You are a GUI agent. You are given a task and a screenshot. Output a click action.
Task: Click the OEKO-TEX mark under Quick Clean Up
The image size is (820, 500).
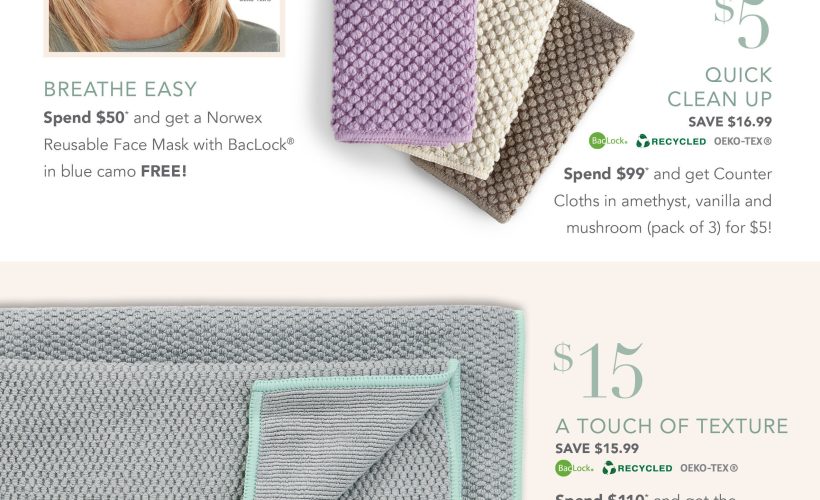[x=743, y=141]
